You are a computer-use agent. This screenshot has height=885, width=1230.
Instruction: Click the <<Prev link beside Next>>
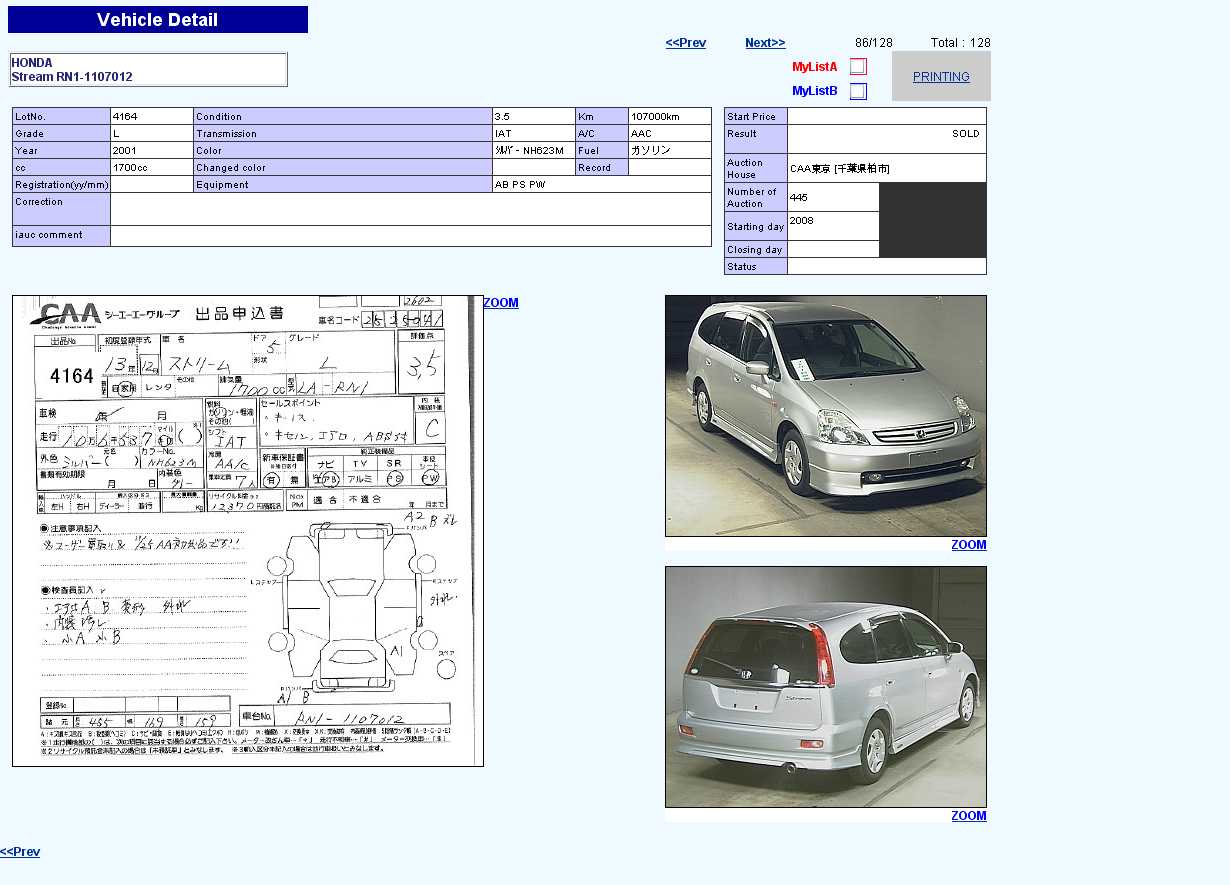pyautogui.click(x=686, y=43)
